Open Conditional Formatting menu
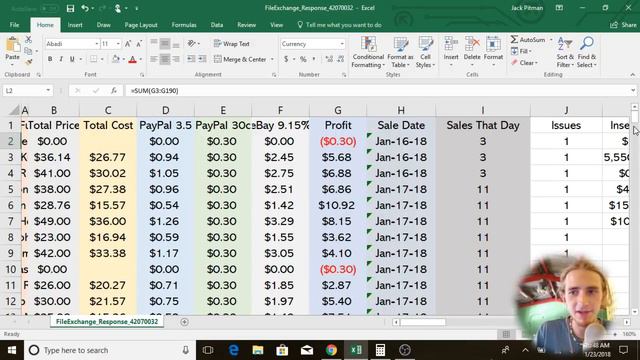 (x=368, y=52)
